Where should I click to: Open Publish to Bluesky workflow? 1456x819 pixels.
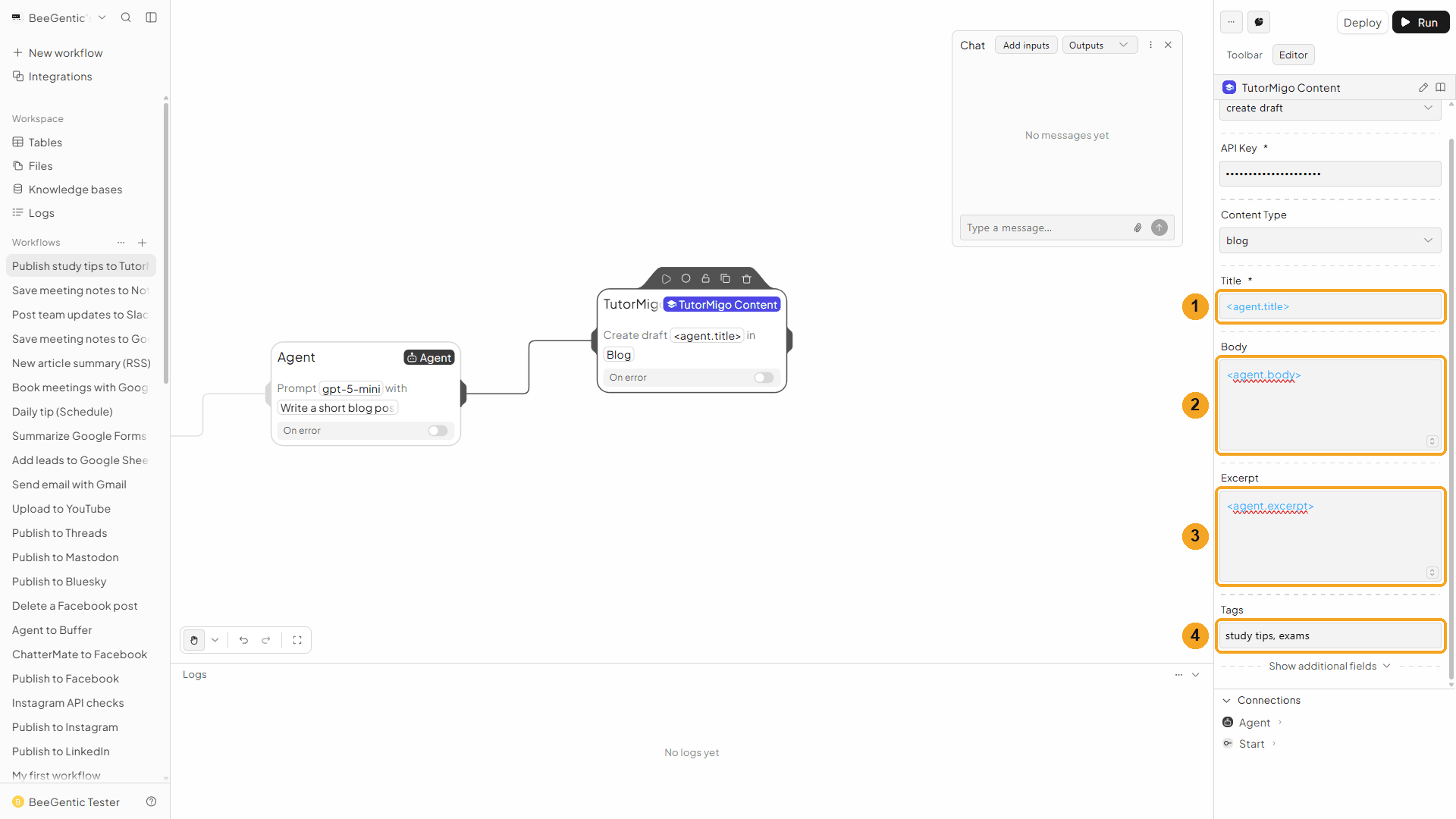(x=59, y=582)
